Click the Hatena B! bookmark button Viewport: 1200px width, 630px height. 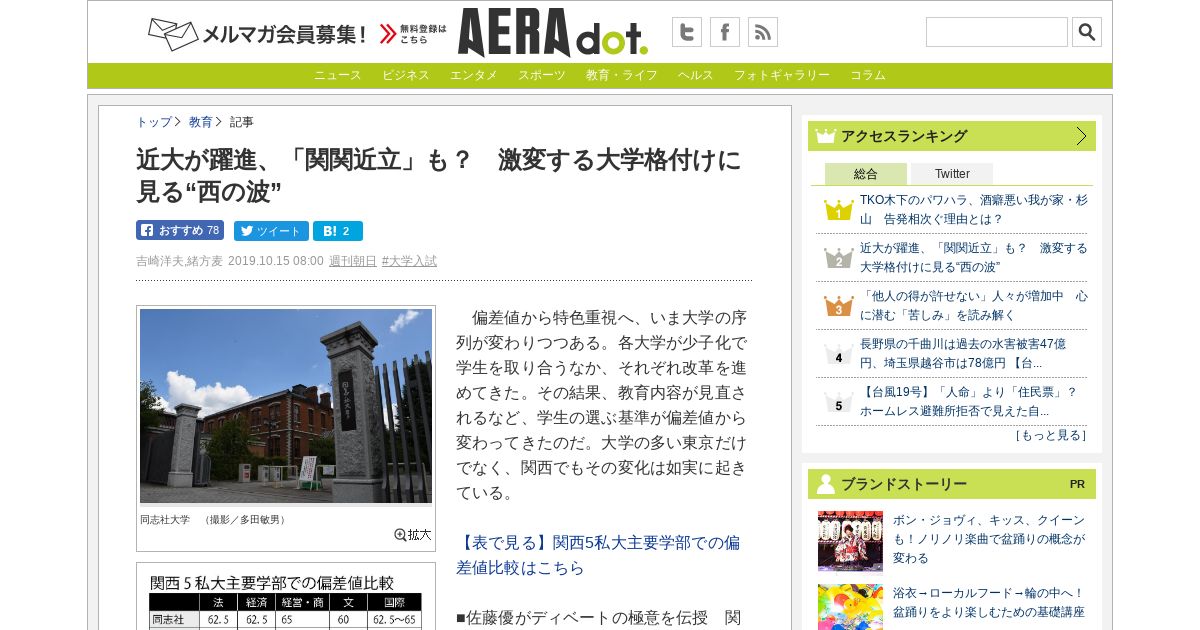338,231
